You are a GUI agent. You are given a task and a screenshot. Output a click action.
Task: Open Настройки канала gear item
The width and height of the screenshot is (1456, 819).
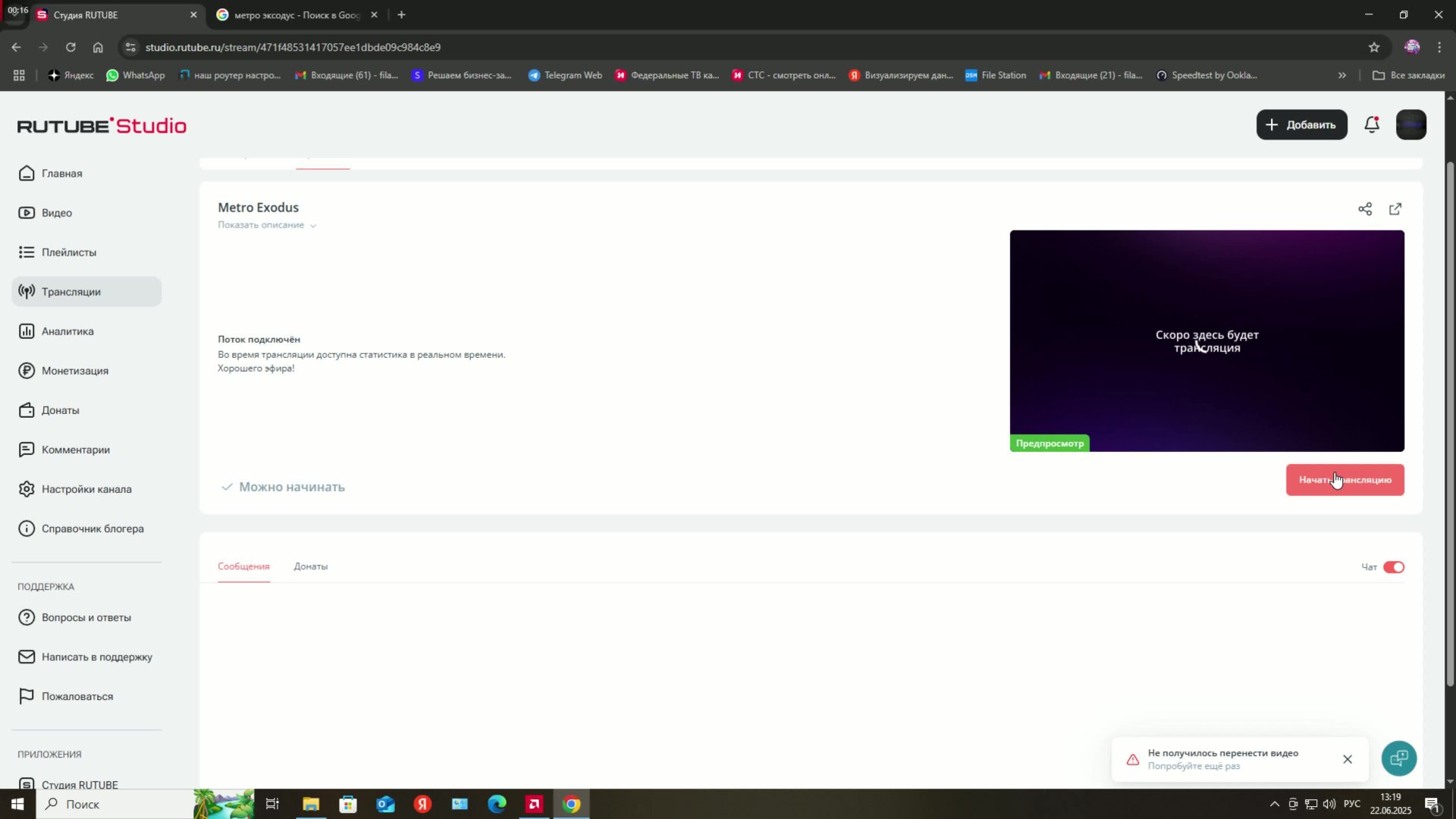86,489
